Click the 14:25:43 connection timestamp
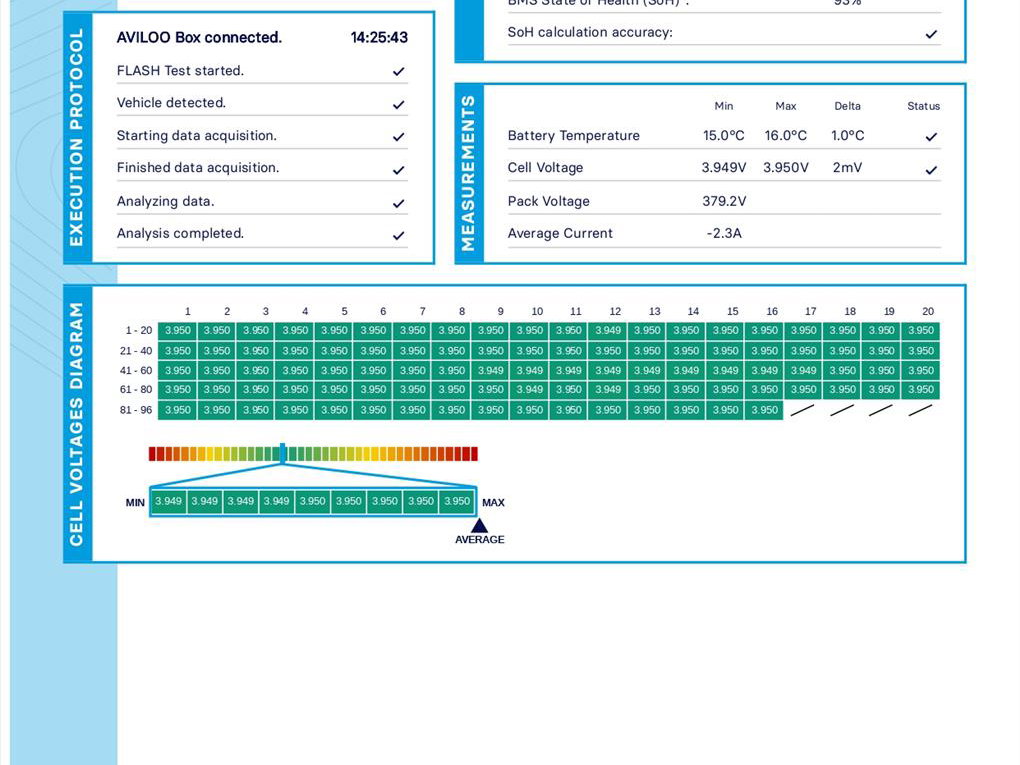Image resolution: width=1020 pixels, height=765 pixels. (379, 38)
